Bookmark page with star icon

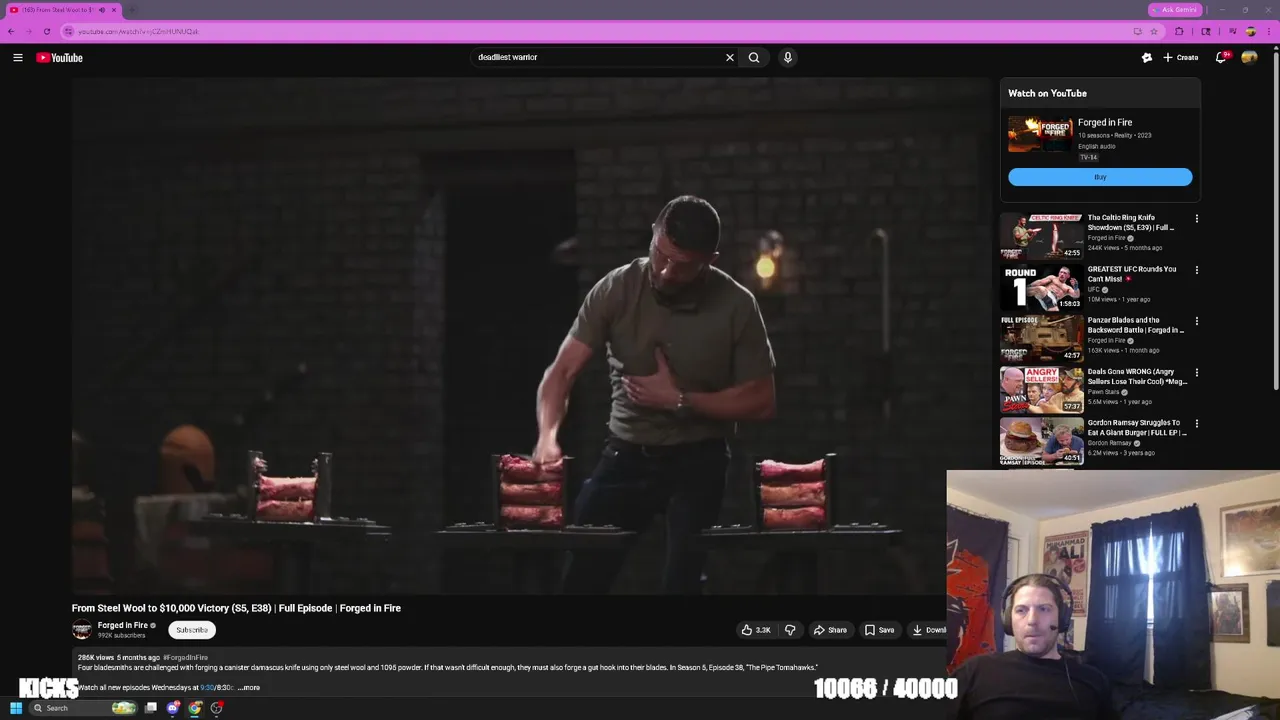pos(1154,31)
